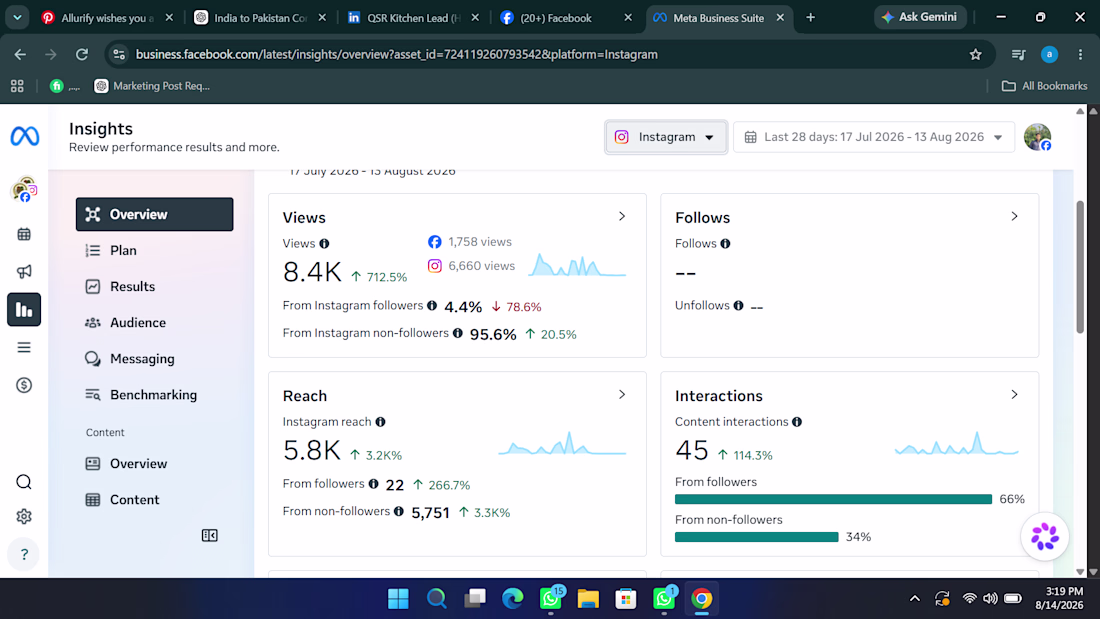The width and height of the screenshot is (1100, 619).
Task: Click the Views info tooltip icon
Action: click(x=324, y=244)
